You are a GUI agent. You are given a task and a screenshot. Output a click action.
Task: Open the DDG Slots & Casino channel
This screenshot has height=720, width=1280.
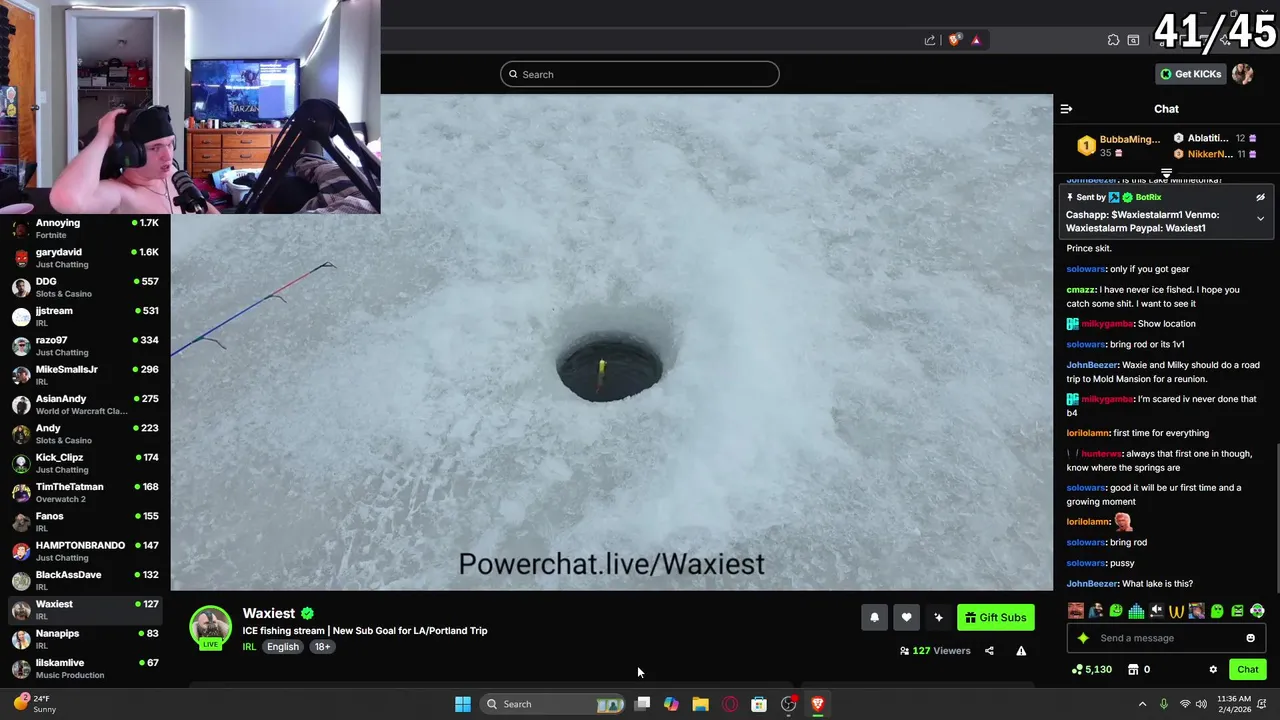tap(85, 287)
